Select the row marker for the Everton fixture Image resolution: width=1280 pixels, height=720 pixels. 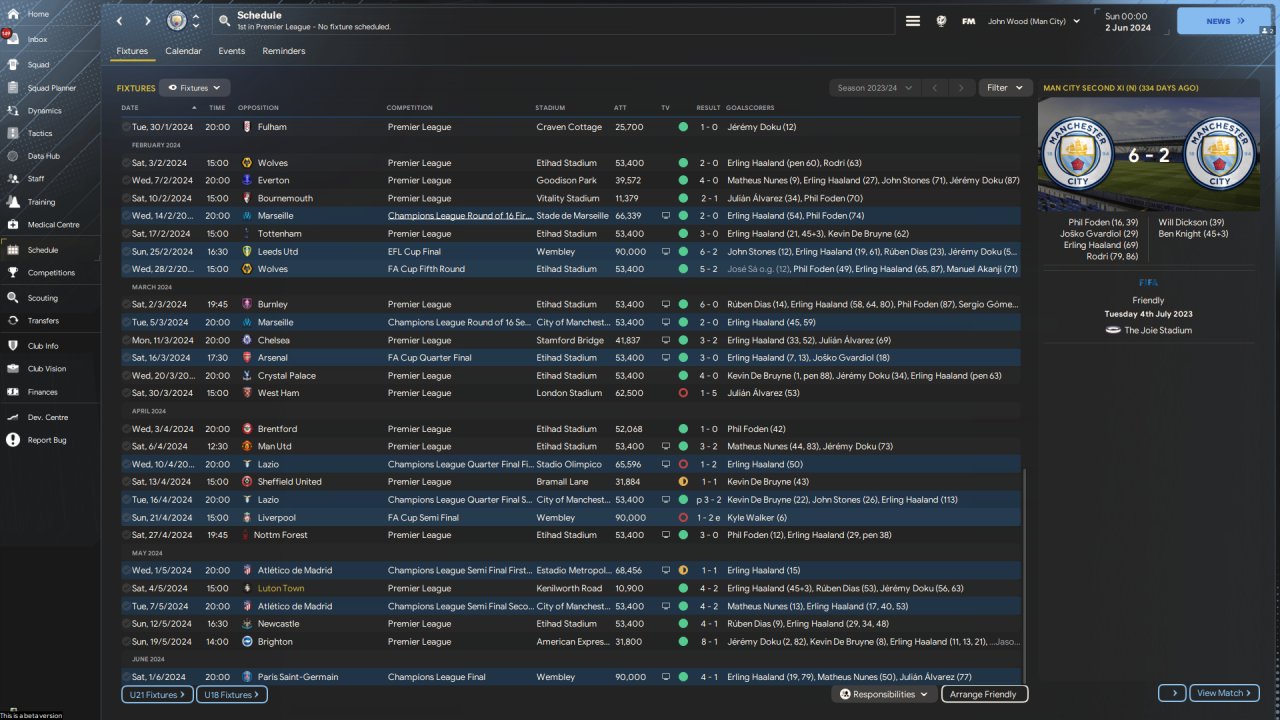(x=126, y=181)
